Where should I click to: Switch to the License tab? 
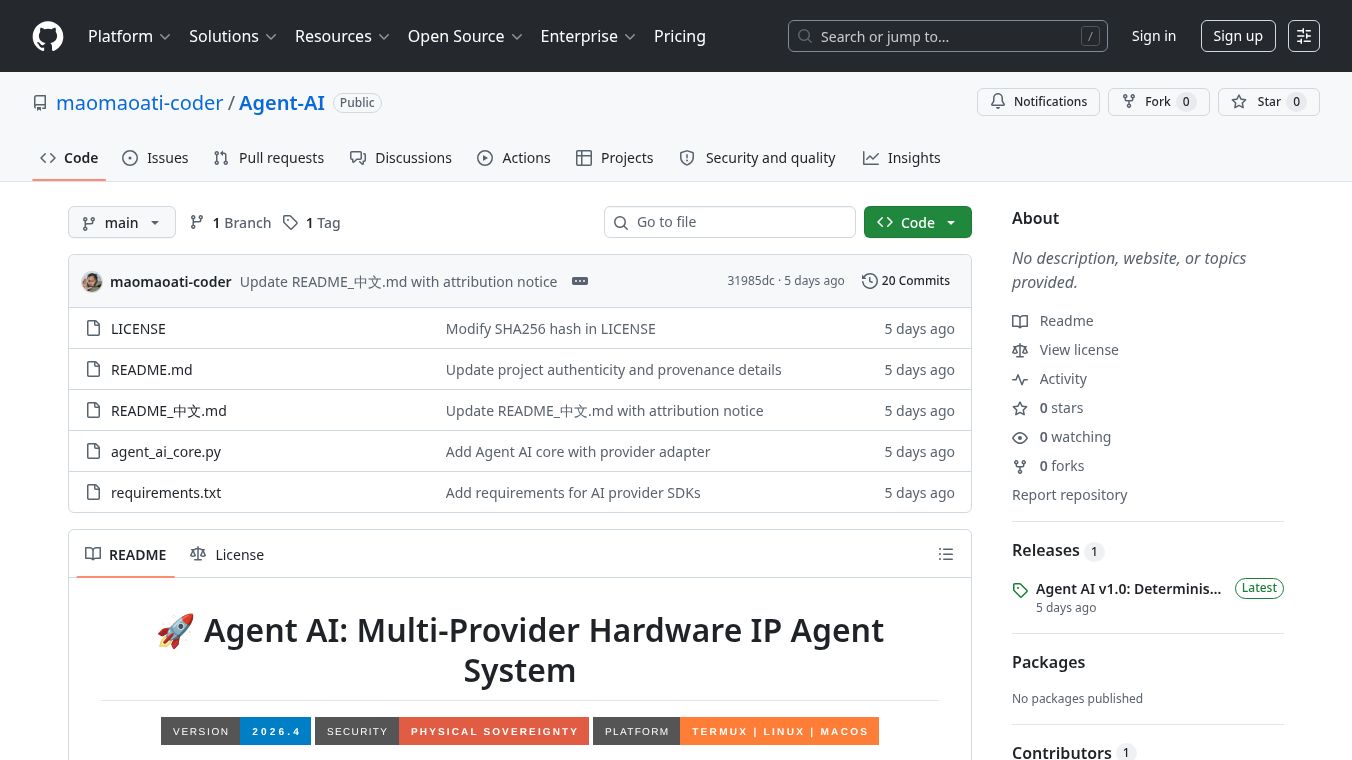click(x=227, y=554)
